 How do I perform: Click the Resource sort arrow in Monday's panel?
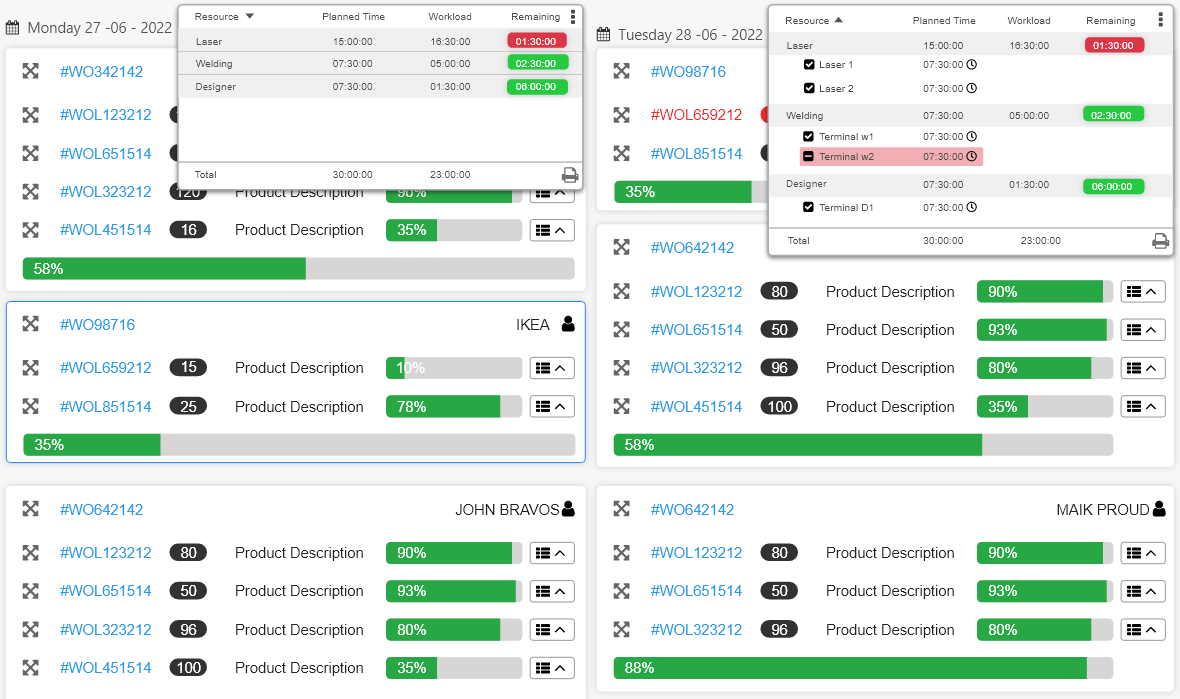coord(250,17)
